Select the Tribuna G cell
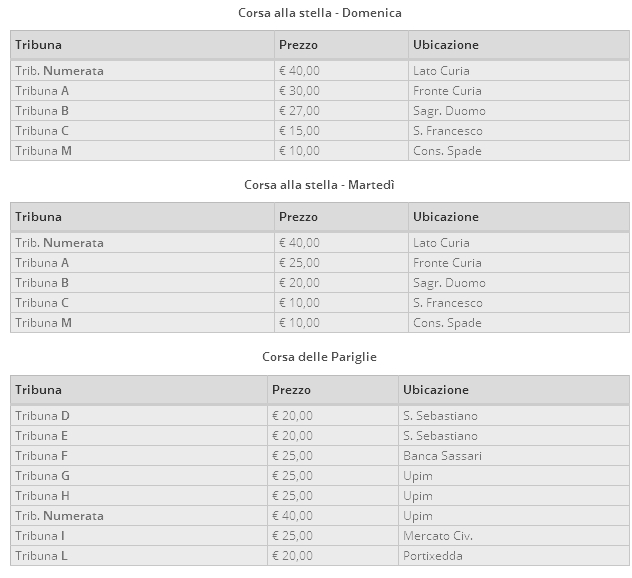This screenshot has height=578, width=632. pos(43,476)
